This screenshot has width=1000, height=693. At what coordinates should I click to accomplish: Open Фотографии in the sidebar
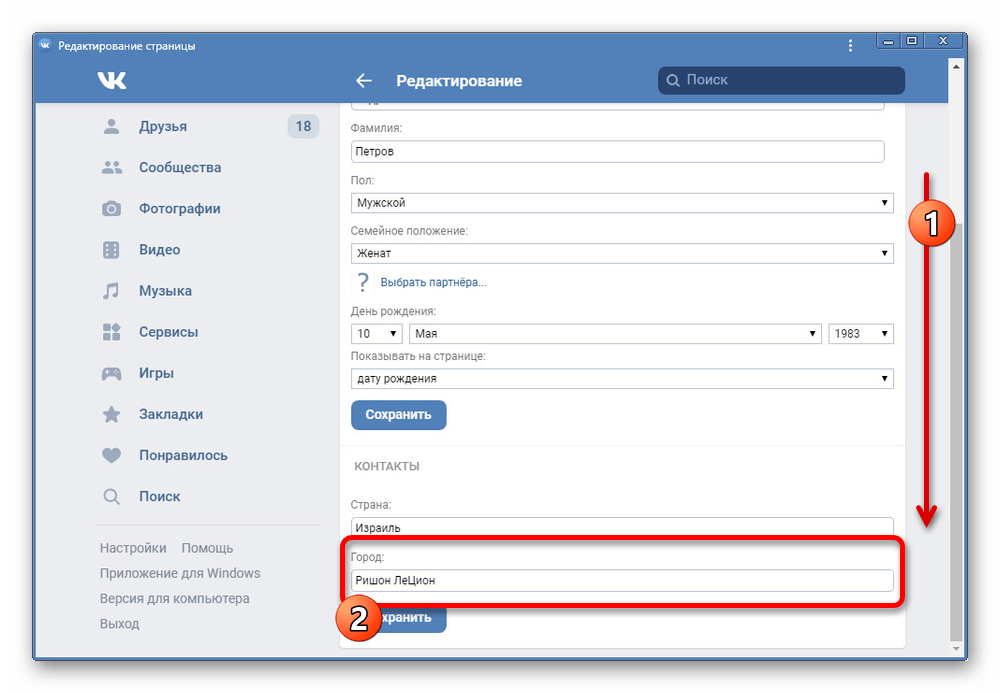(180, 208)
